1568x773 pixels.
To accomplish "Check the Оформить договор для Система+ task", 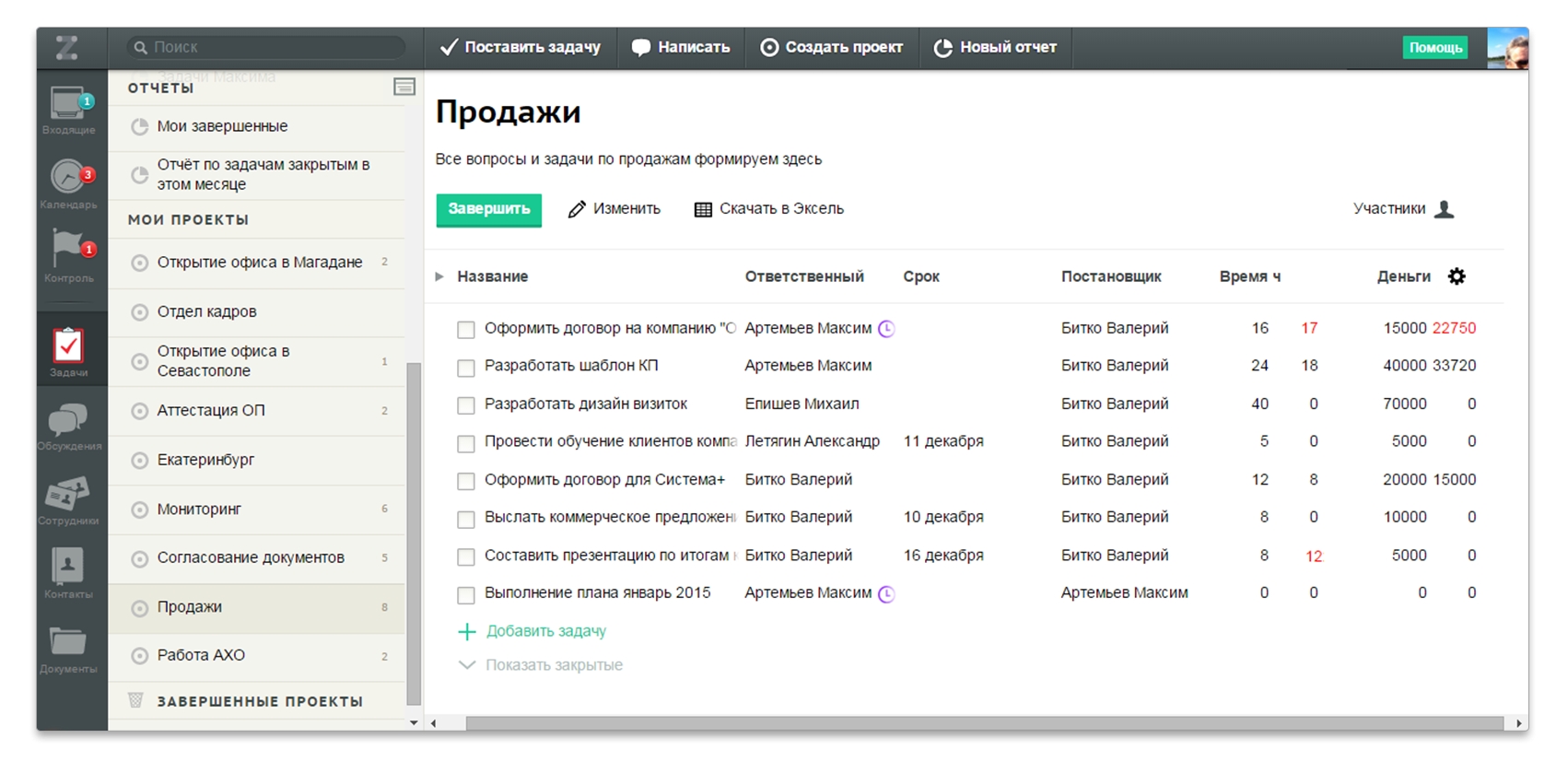I will click(x=466, y=481).
